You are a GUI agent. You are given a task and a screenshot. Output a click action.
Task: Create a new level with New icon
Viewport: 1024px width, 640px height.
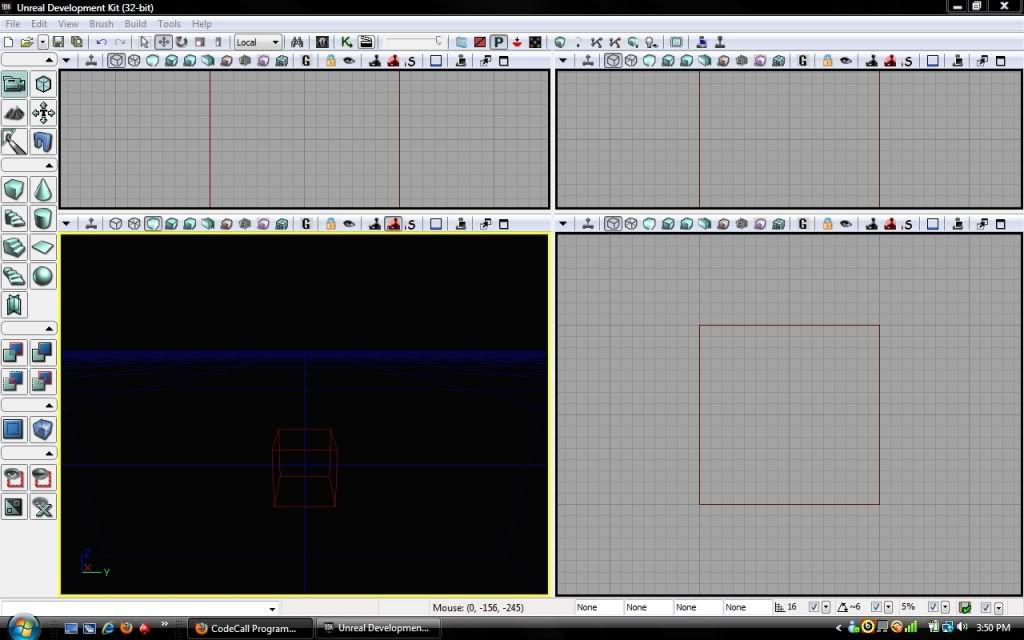tap(8, 42)
